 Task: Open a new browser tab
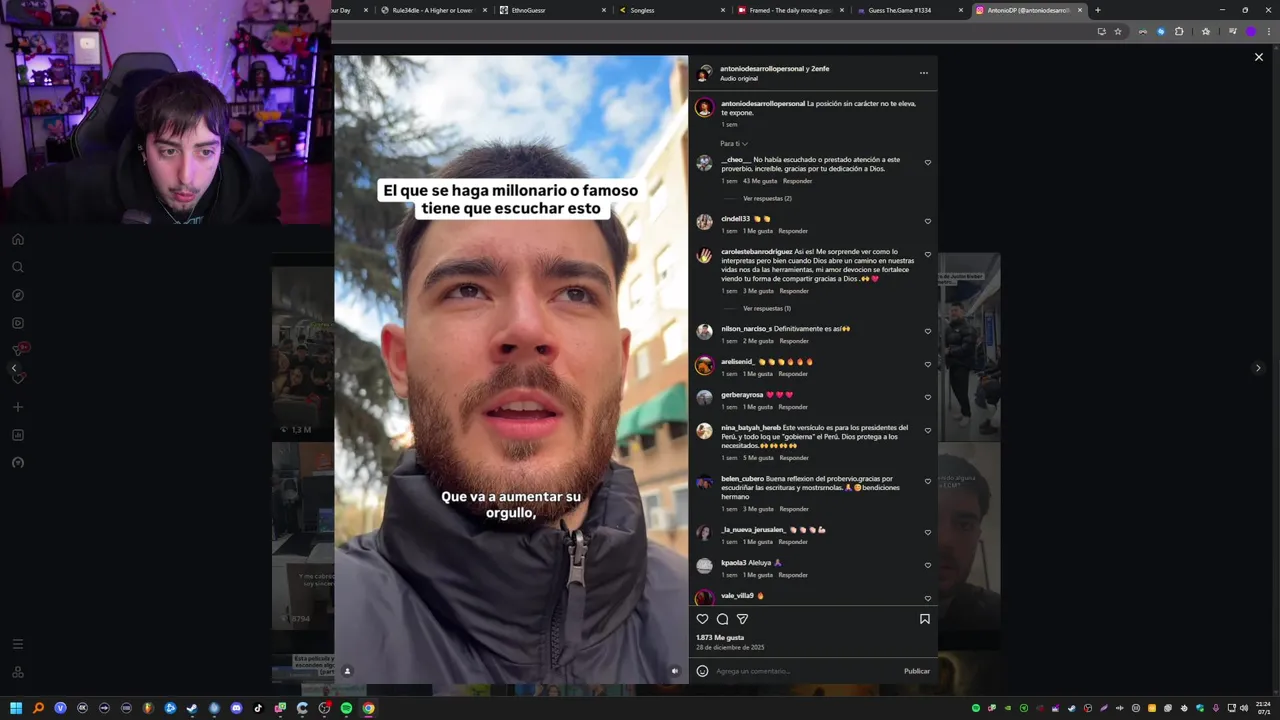(1097, 10)
